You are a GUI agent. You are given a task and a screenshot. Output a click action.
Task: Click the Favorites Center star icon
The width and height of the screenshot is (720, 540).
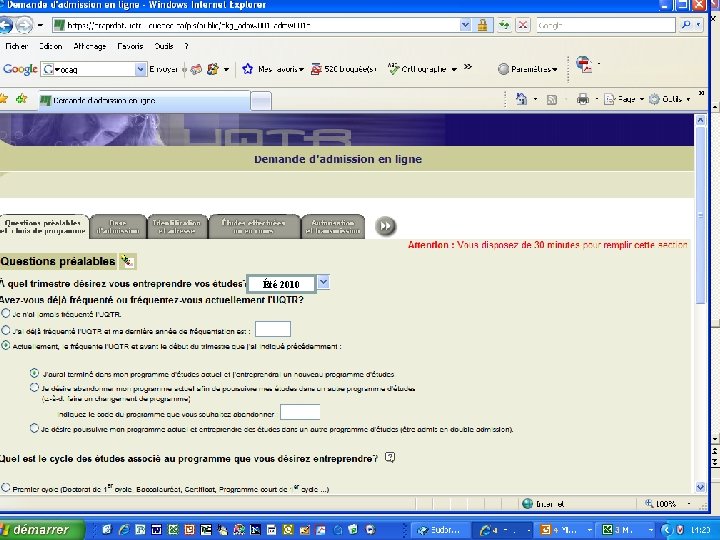coord(4,98)
